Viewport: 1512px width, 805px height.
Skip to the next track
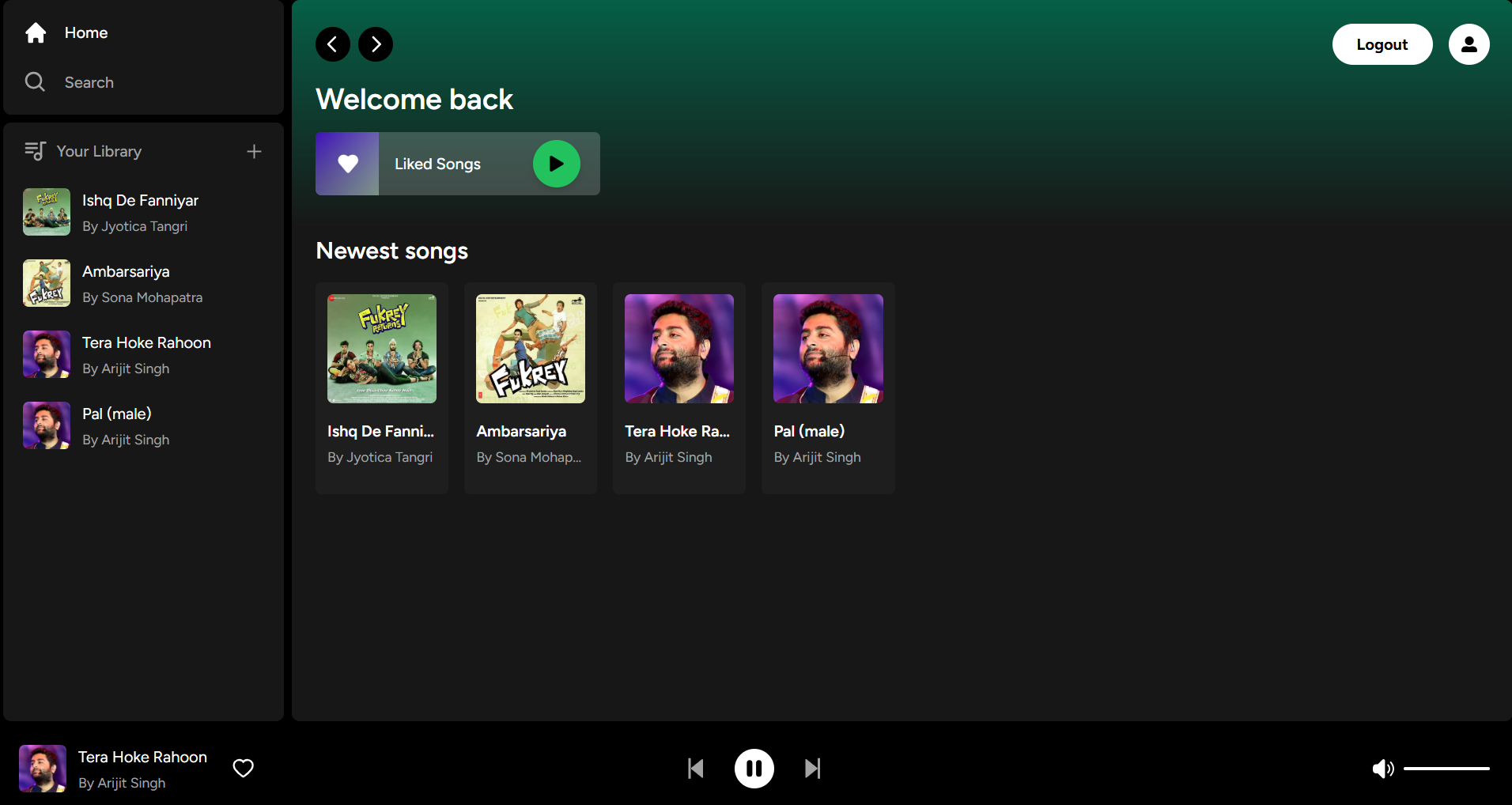point(812,769)
